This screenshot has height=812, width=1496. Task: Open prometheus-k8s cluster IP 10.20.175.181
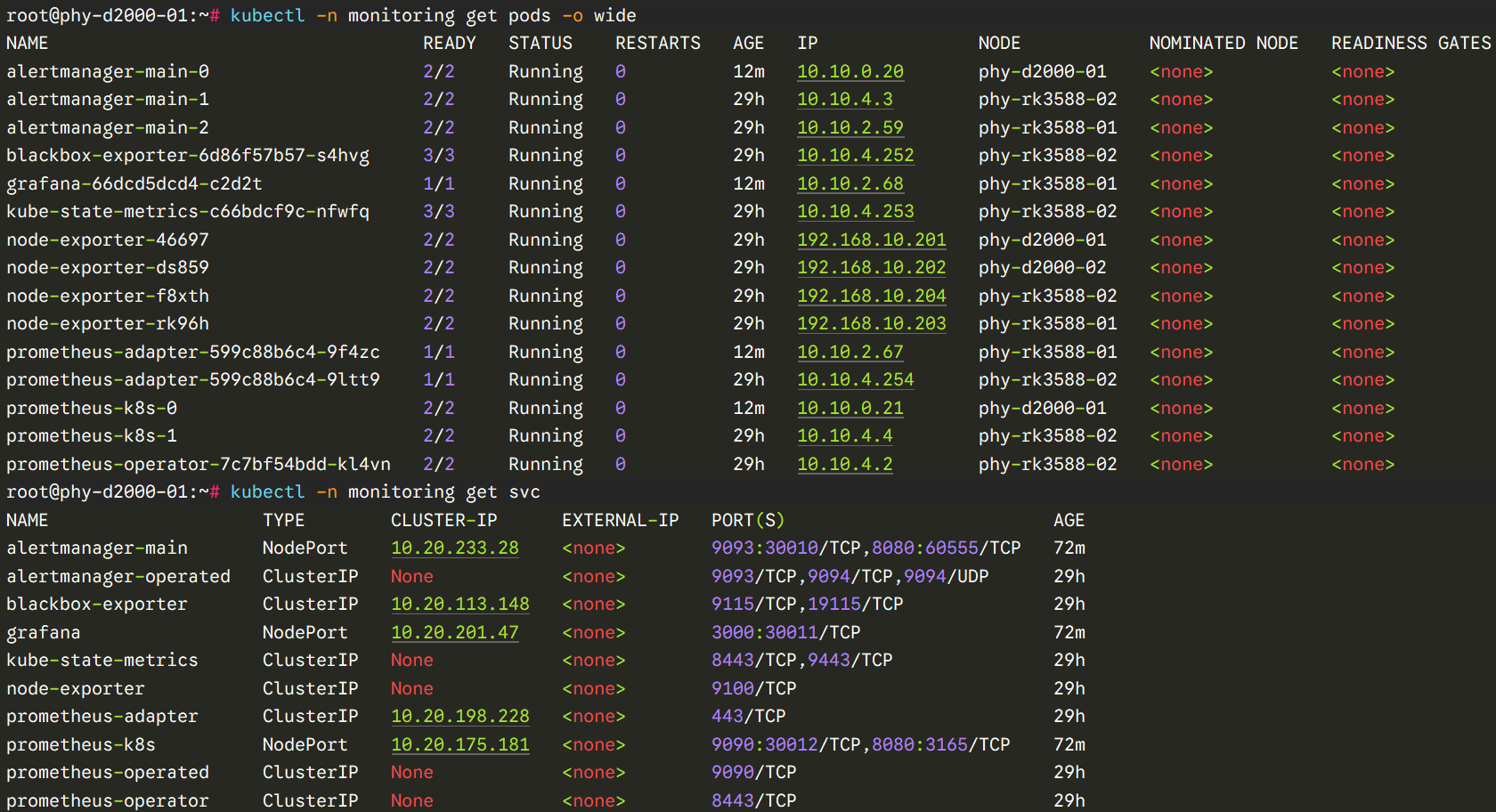click(x=459, y=744)
